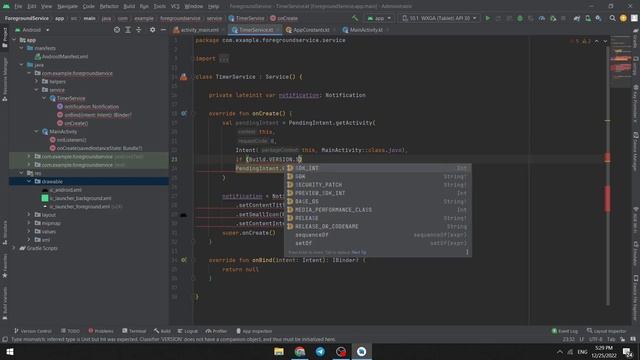Screen dimensions: 640x360
Task: Open the File menu
Action: pos(18,6)
